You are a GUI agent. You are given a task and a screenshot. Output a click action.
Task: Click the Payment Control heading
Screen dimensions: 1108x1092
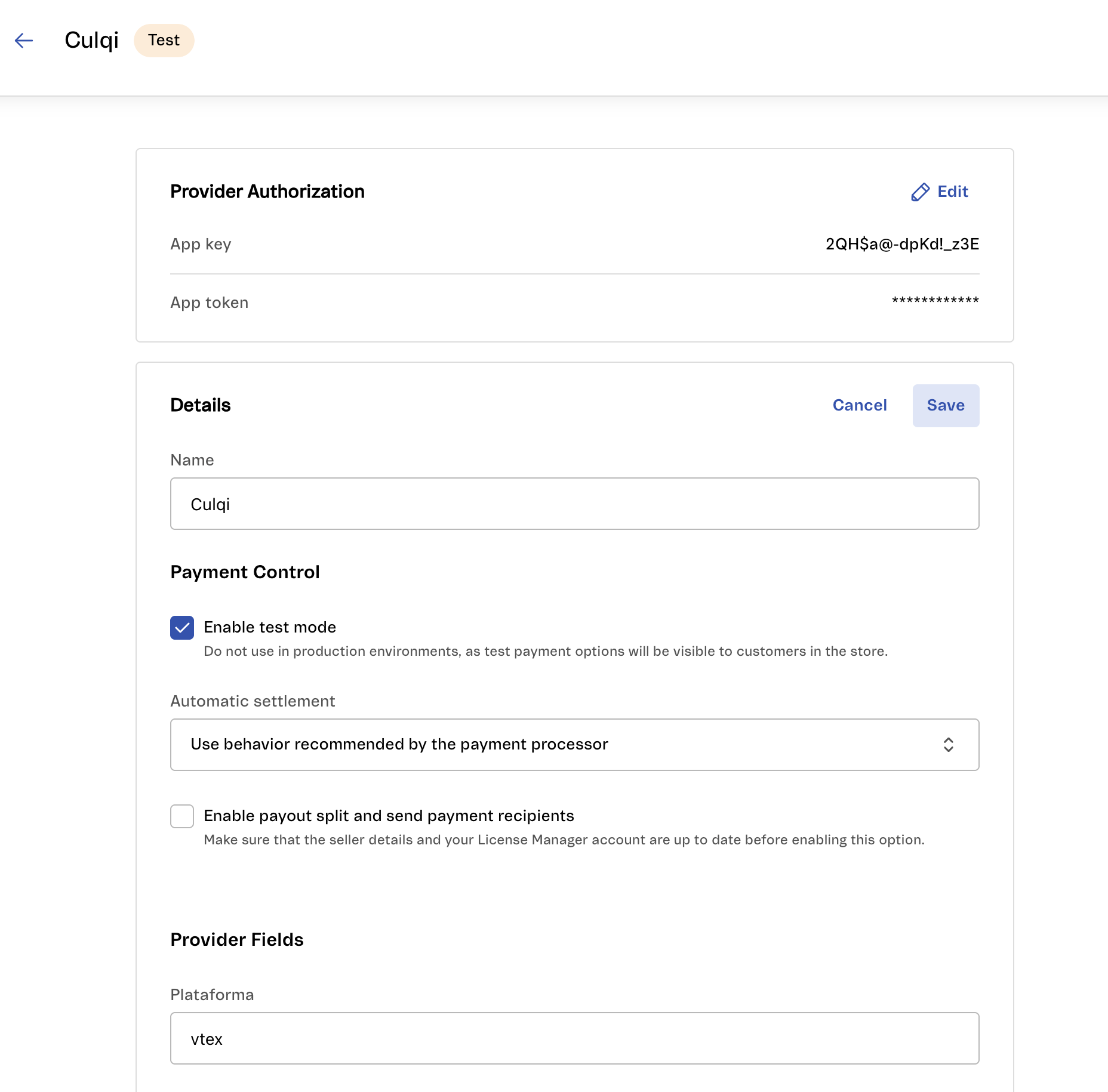(x=245, y=572)
